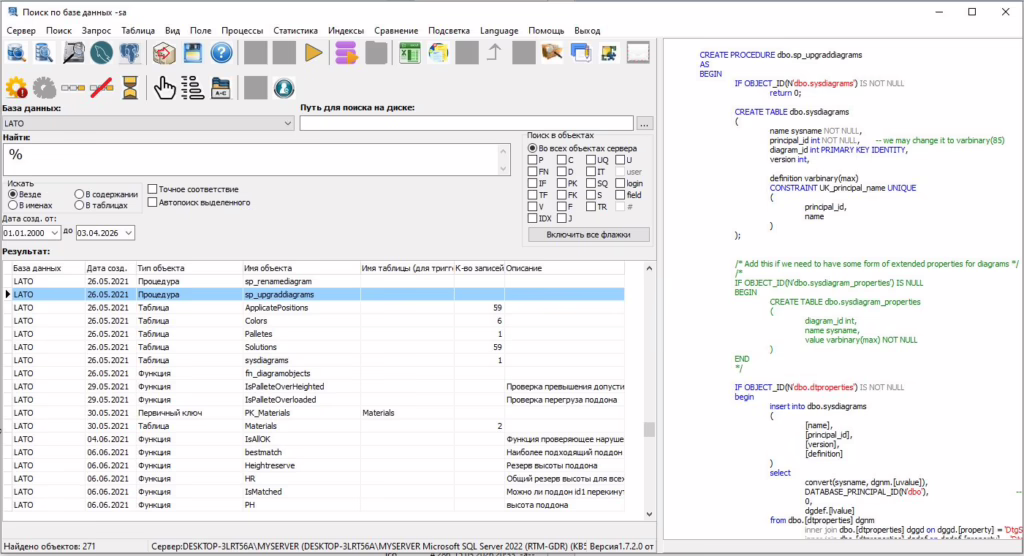Screen dimensions: 1024x556
Task: Click the hourglass icon
Action: (x=130, y=88)
